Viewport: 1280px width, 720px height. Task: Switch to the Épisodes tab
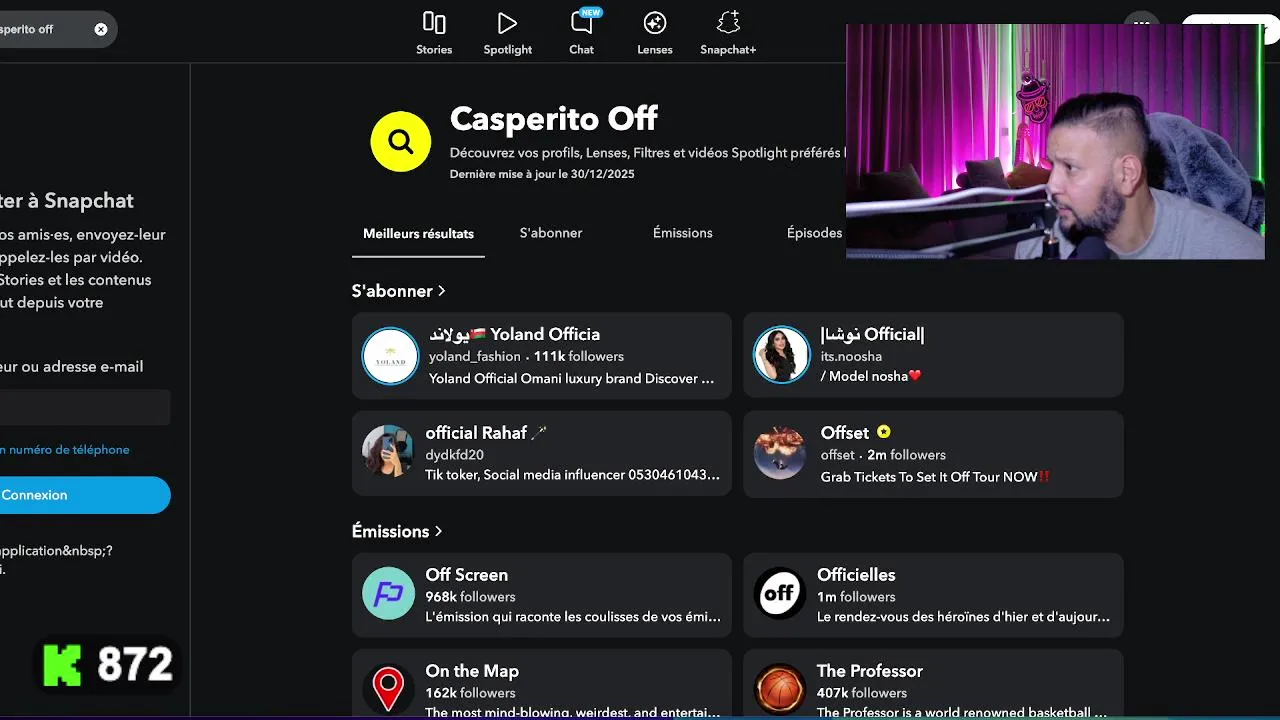click(814, 233)
